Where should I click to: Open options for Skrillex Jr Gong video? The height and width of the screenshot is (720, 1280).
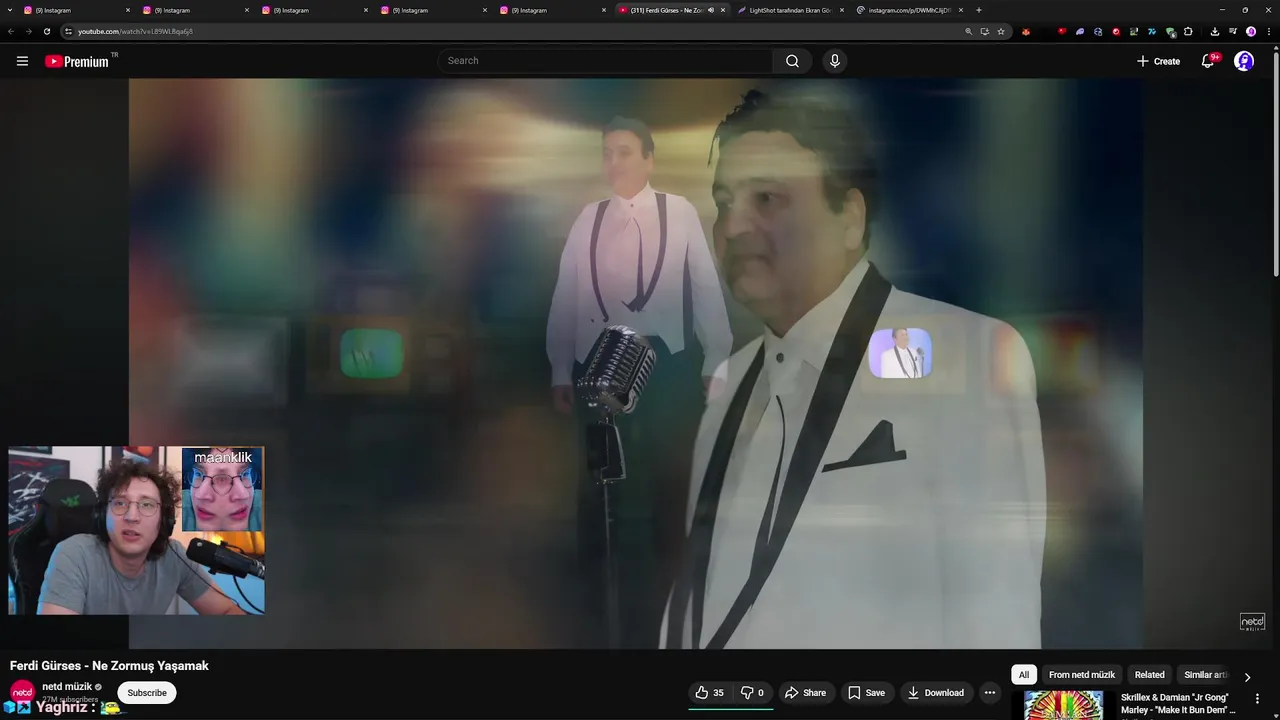pos(1258,699)
